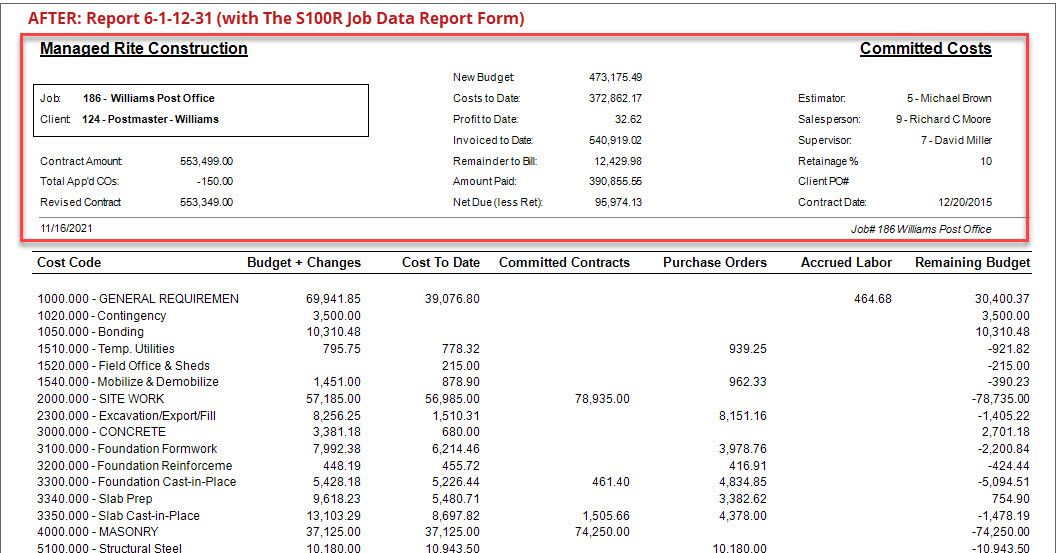Select the 3100.000 - Foundation Formwork row
Screen dimensions: 1056x553
pyautogui.click(x=533, y=449)
